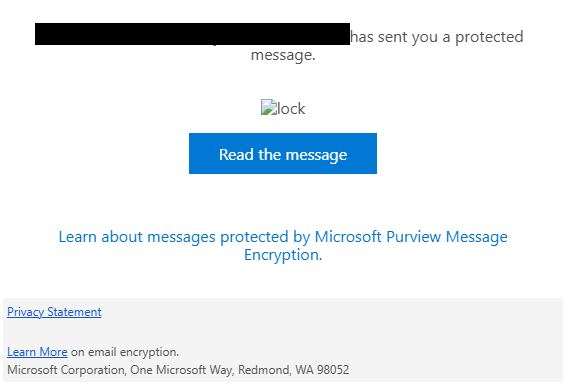Viewport: 571px width, 390px height.
Task: Click the word 'More' in footer link
Action: [53, 352]
